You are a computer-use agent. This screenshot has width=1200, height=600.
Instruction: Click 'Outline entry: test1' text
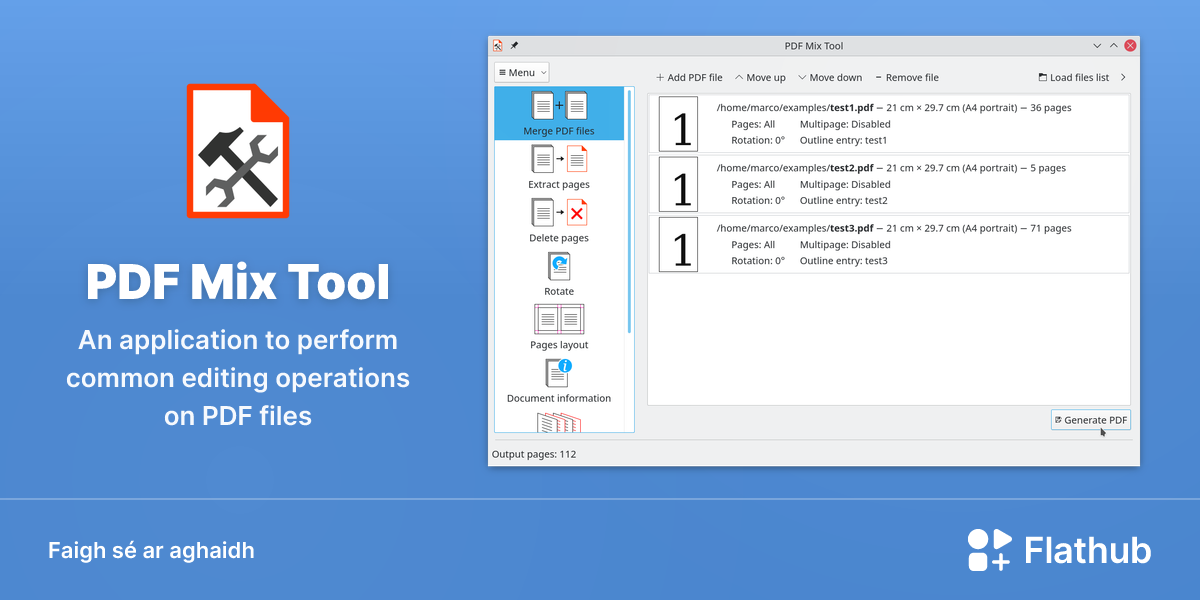click(x=843, y=140)
